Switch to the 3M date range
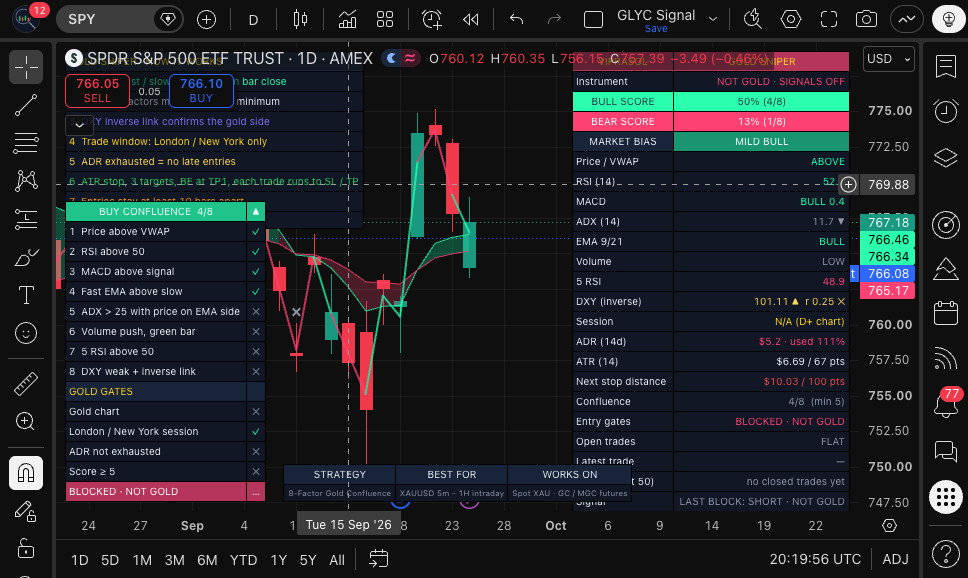This screenshot has width=968, height=578. click(x=175, y=560)
